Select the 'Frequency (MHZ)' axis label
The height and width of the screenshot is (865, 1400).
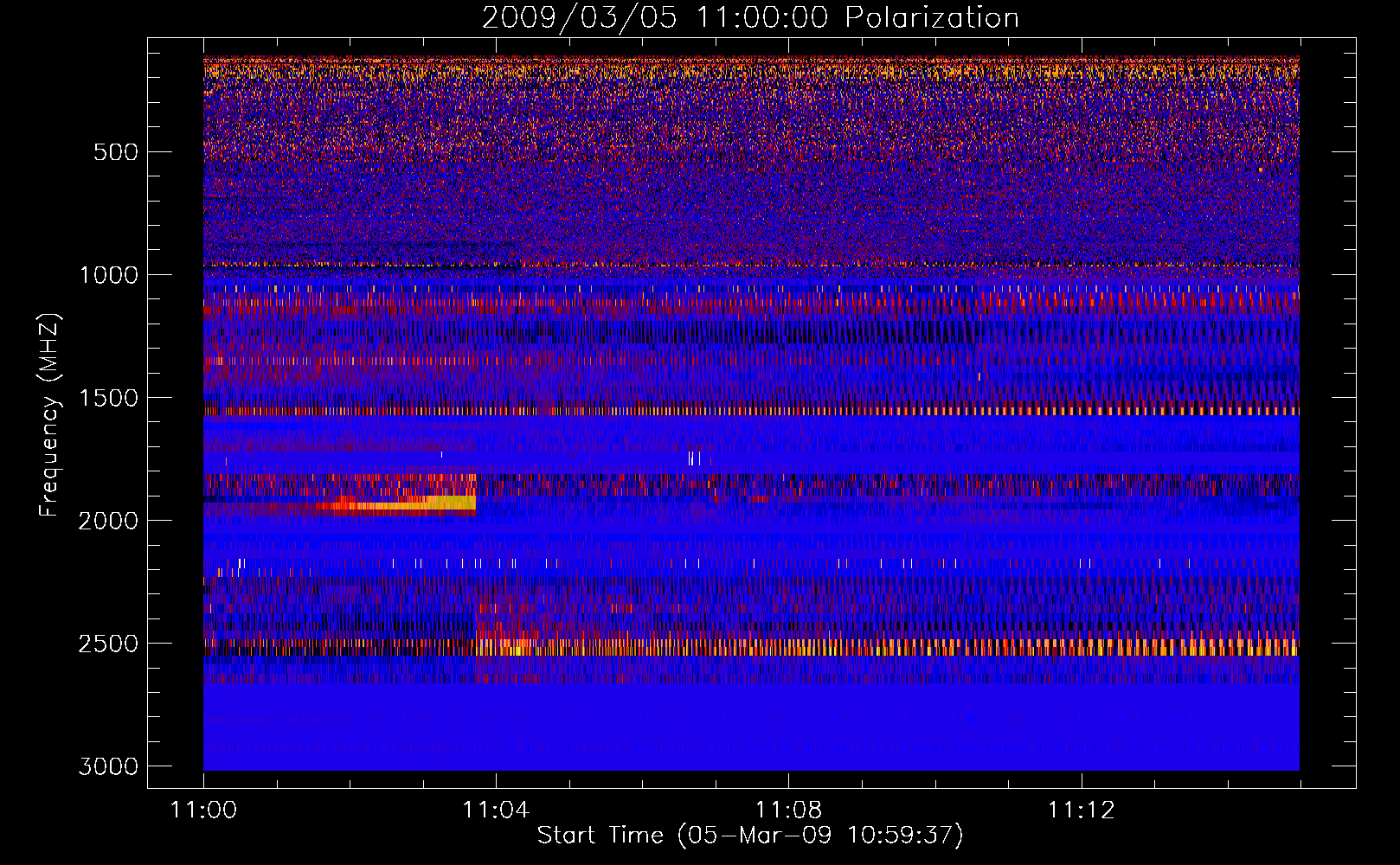tap(50, 415)
